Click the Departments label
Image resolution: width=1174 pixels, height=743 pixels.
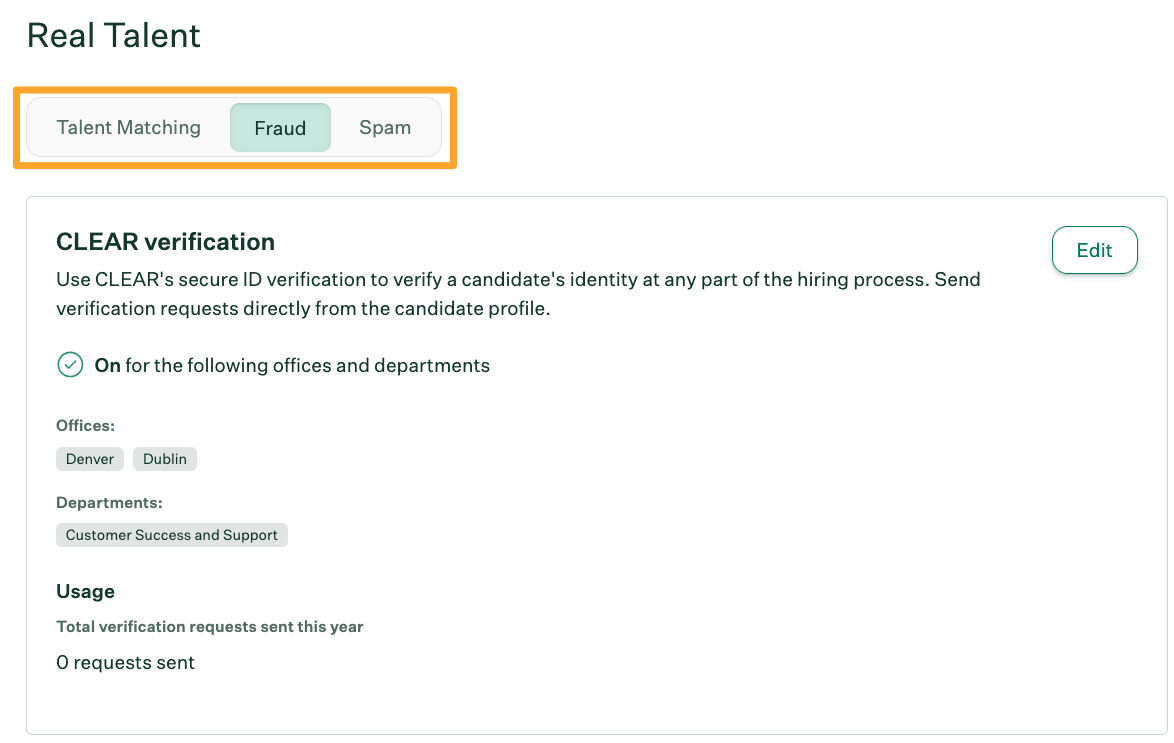coord(109,502)
